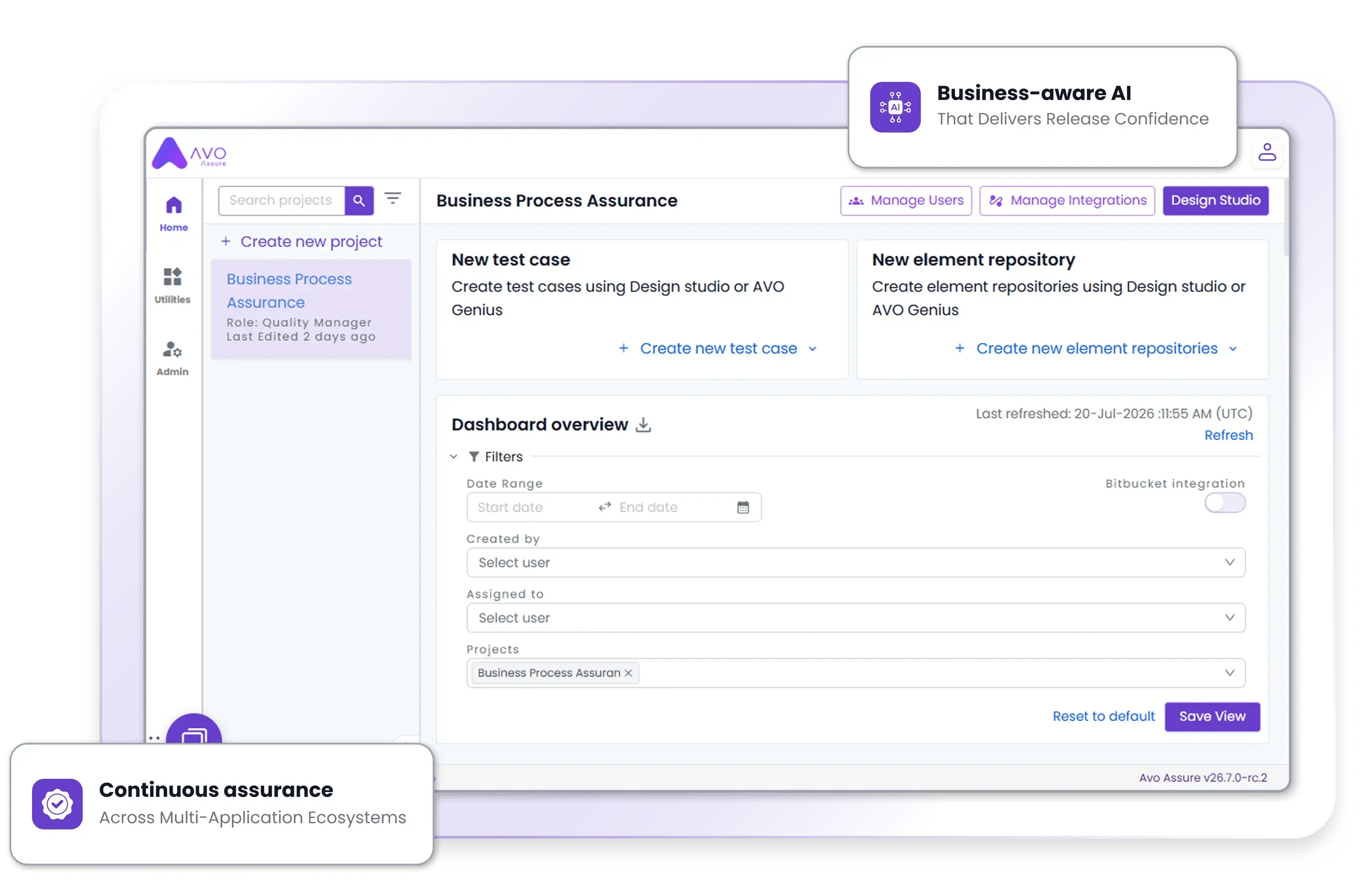Click Role: Quality Manager text
This screenshot has width=1372, height=896.
point(299,323)
